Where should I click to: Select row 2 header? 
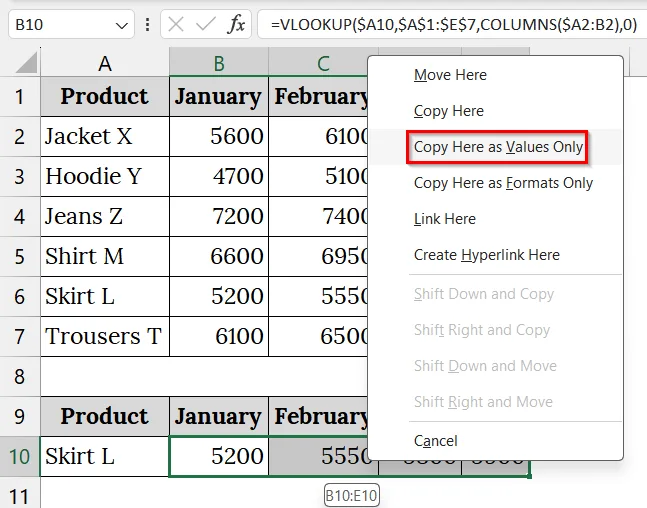tap(20, 137)
